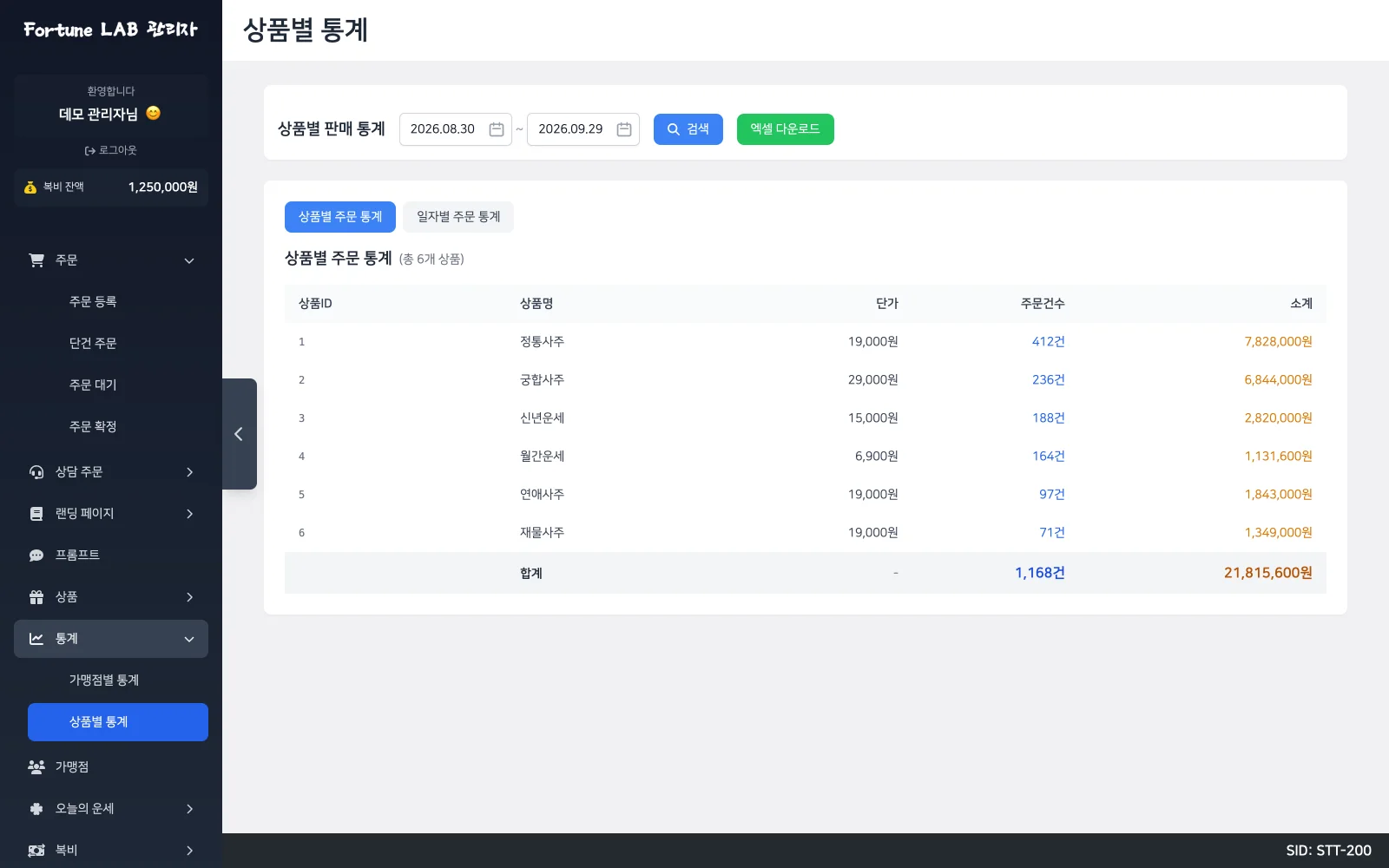
Task: Switch to 상품별 주문 통계 tab
Action: (340, 217)
